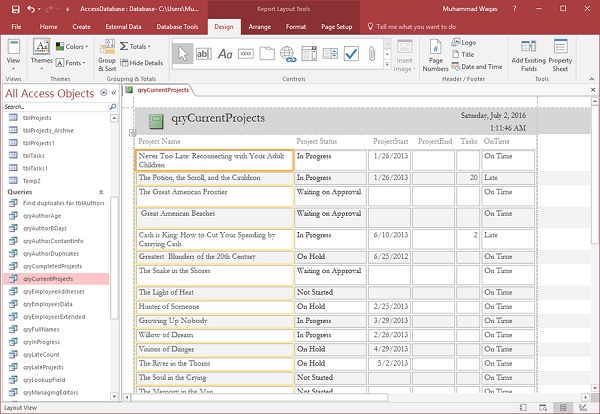Collapse the navigation pane with the chevron button
This screenshot has height=414, width=600.
113,92
